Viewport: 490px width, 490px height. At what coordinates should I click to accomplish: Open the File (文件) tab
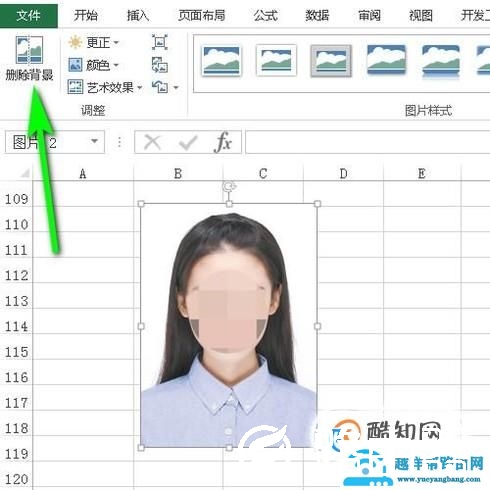pyautogui.click(x=28, y=15)
